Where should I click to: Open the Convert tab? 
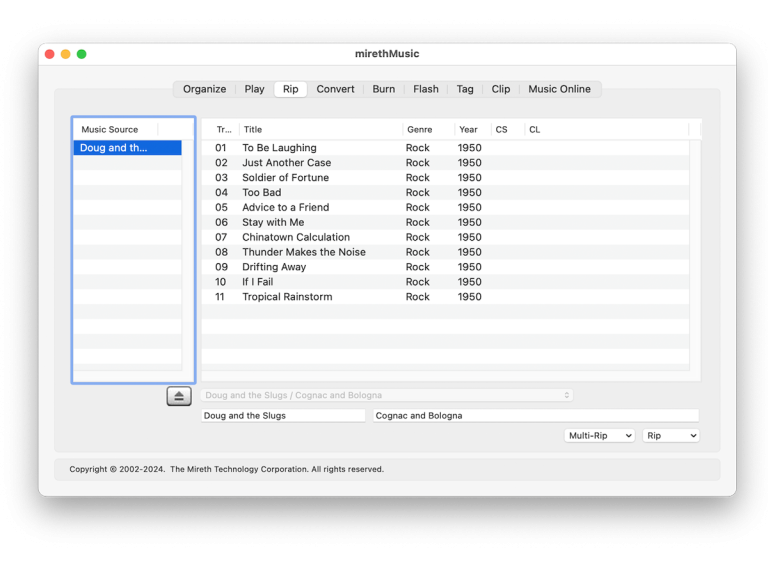point(335,89)
